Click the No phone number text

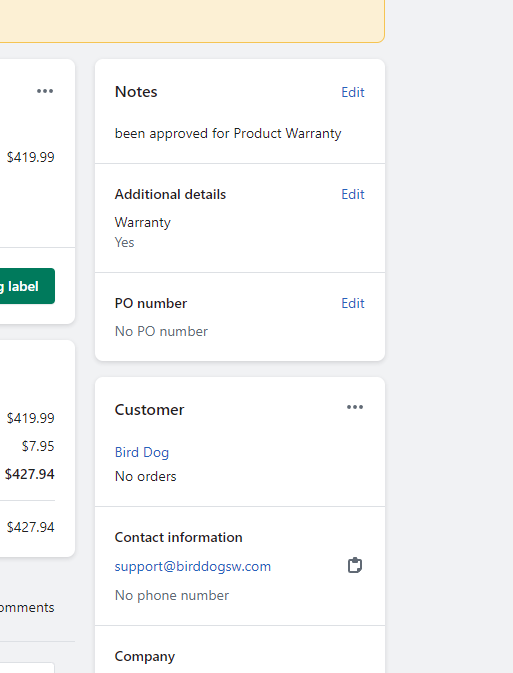[x=172, y=595]
